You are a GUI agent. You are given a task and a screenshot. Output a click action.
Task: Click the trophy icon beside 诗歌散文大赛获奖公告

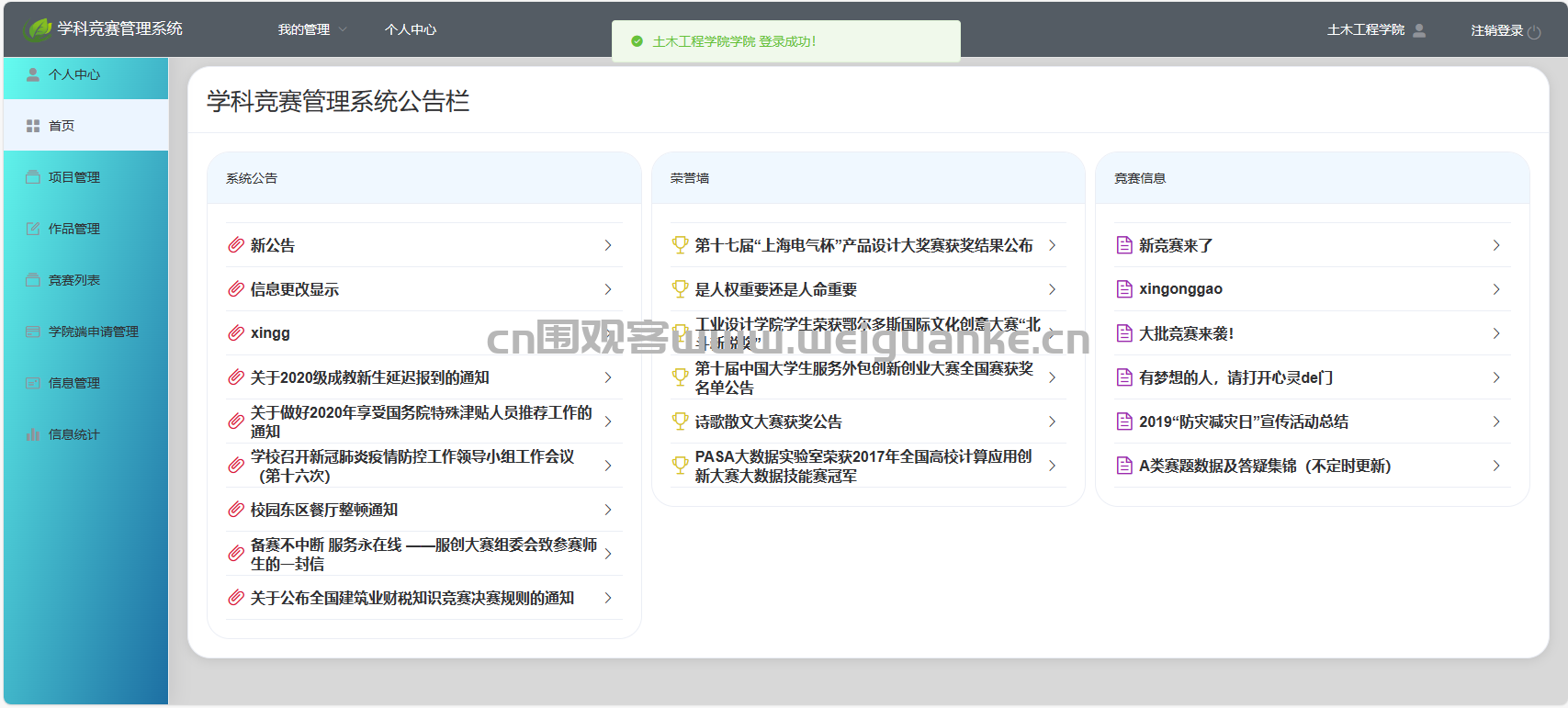(x=680, y=421)
